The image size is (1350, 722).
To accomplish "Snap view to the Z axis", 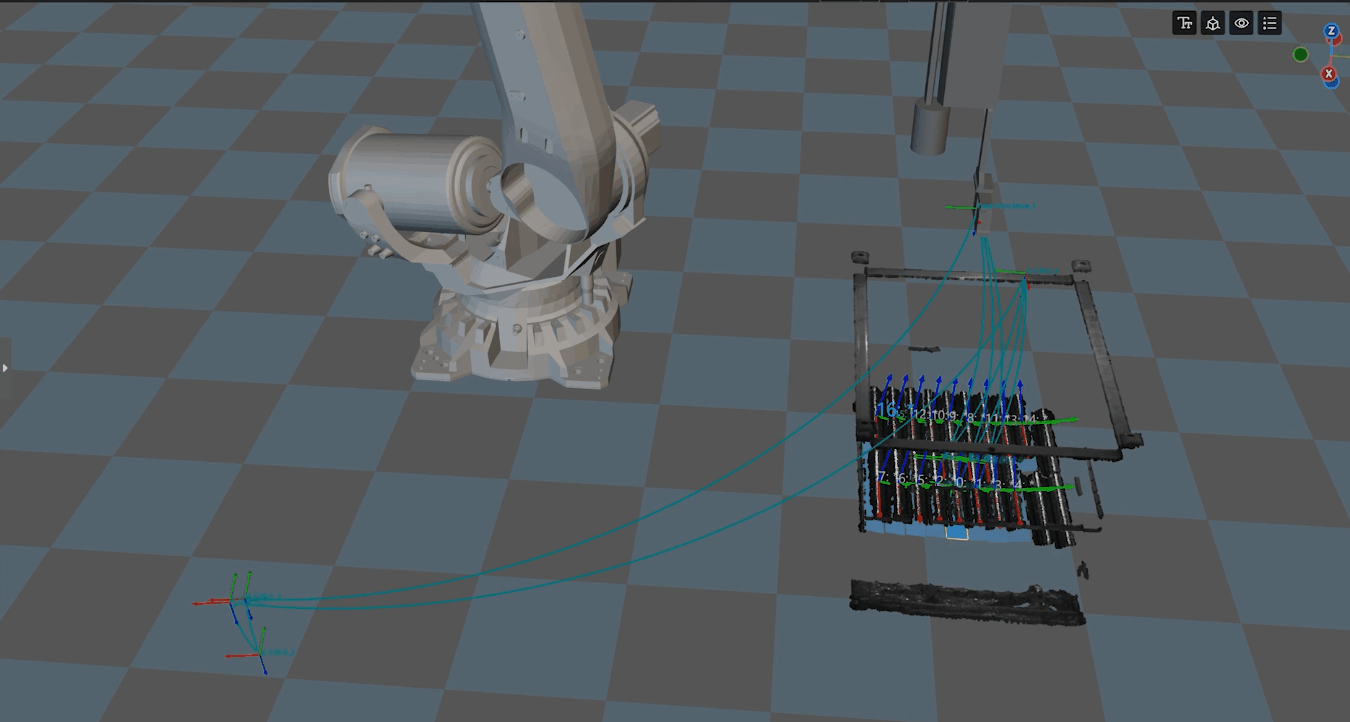I will [1331, 32].
